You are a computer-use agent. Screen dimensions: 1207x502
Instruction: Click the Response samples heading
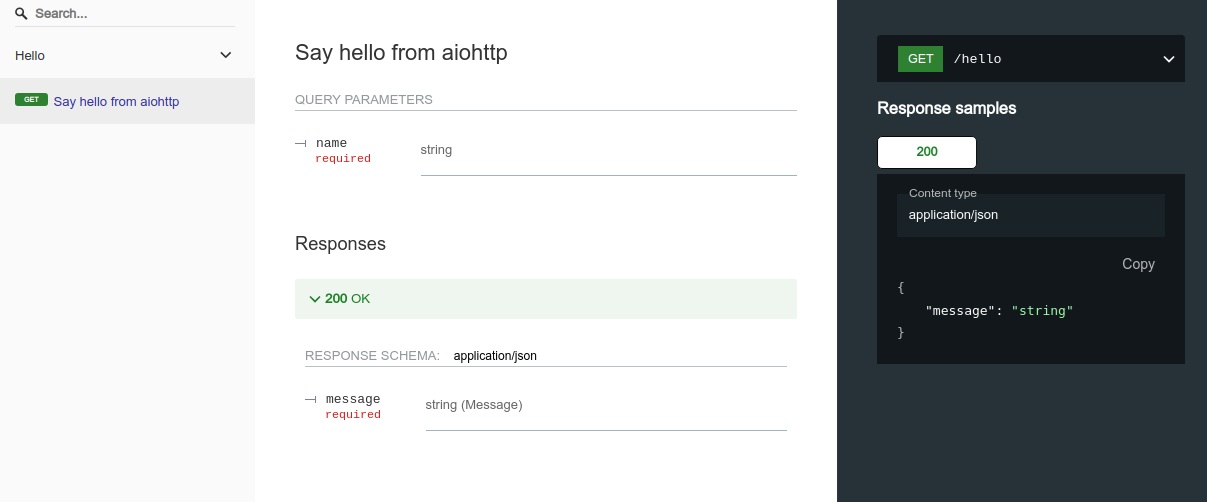tap(946, 108)
